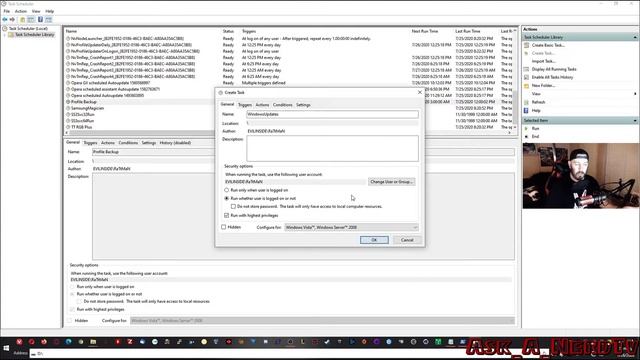The width and height of the screenshot is (640, 360).
Task: Click the Help icon in the toolbar
Action: (x=40, y=20)
